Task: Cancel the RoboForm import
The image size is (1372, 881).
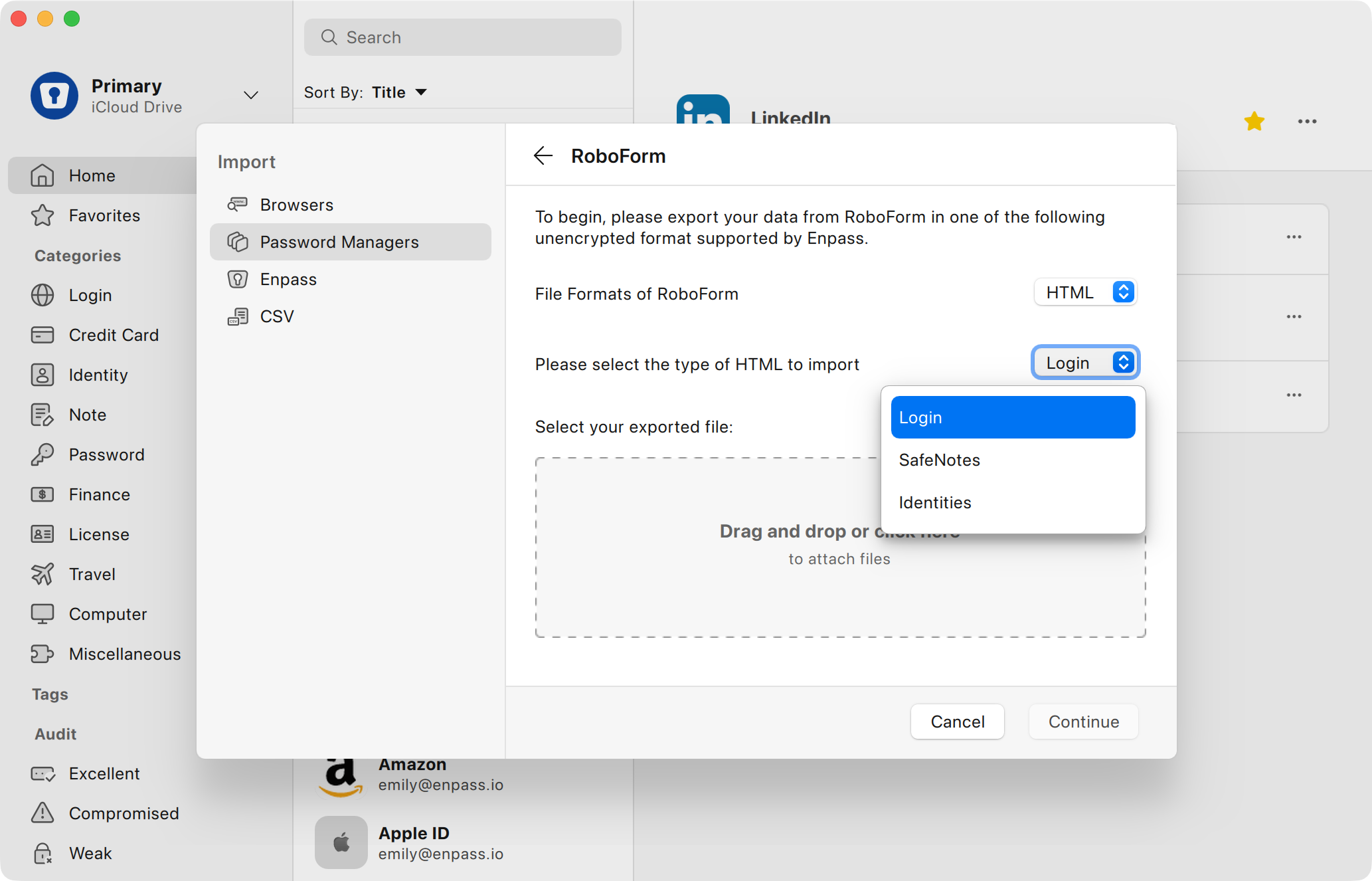Action: pos(957,722)
